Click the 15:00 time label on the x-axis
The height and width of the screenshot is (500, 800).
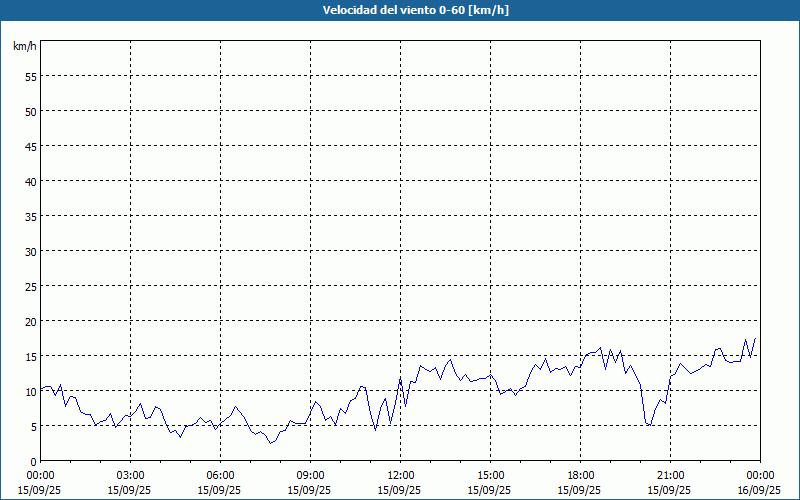click(490, 475)
